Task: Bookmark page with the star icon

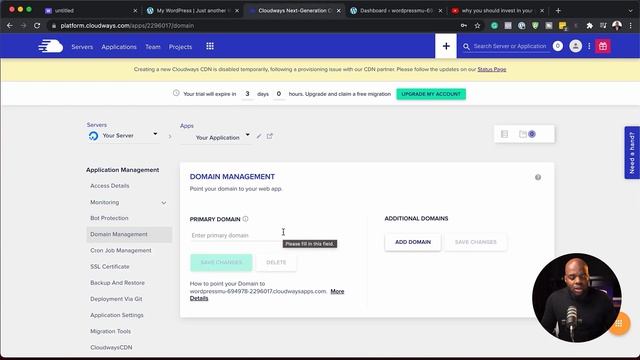Action: tap(477, 25)
